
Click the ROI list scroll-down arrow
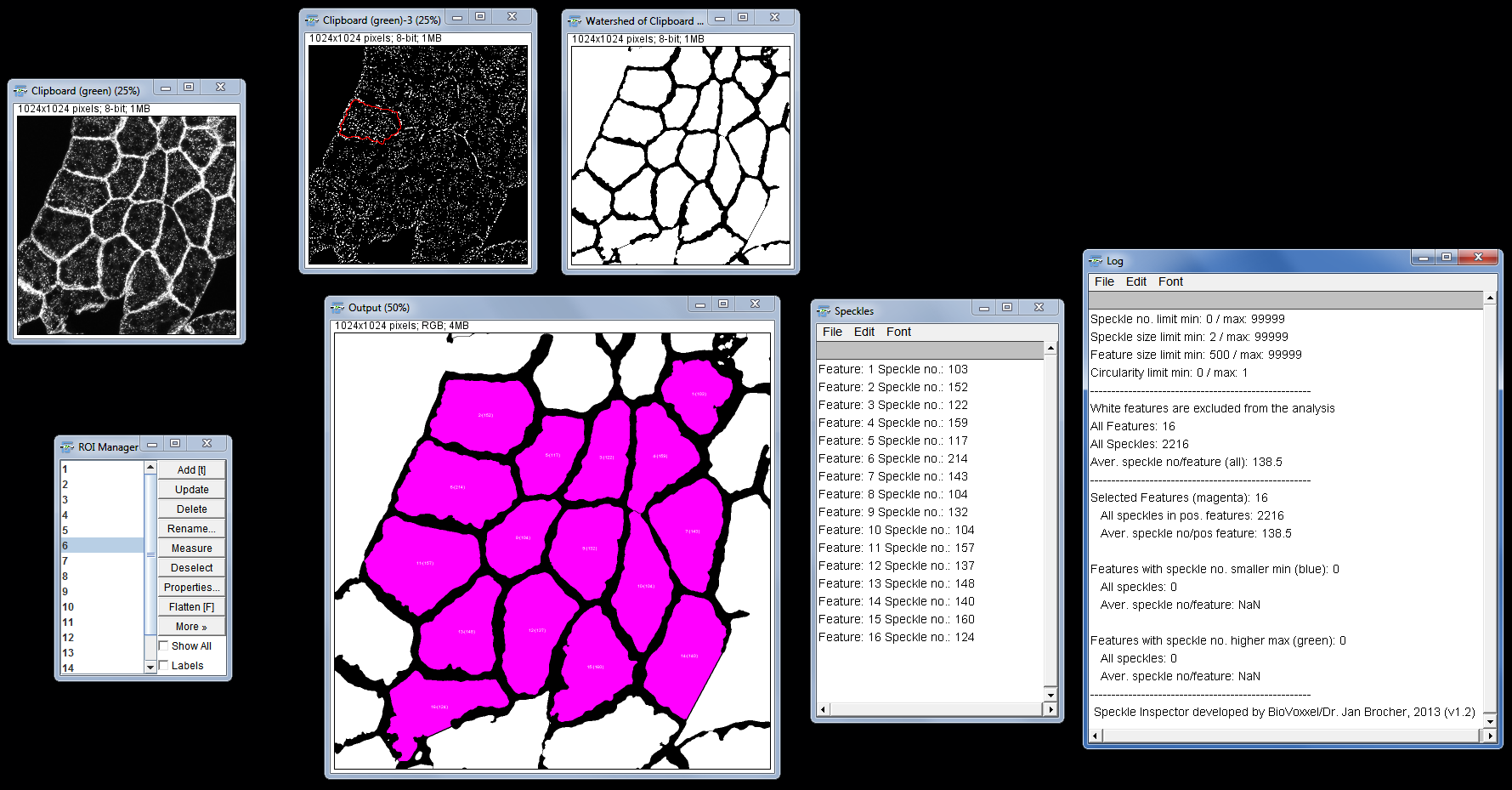(150, 668)
